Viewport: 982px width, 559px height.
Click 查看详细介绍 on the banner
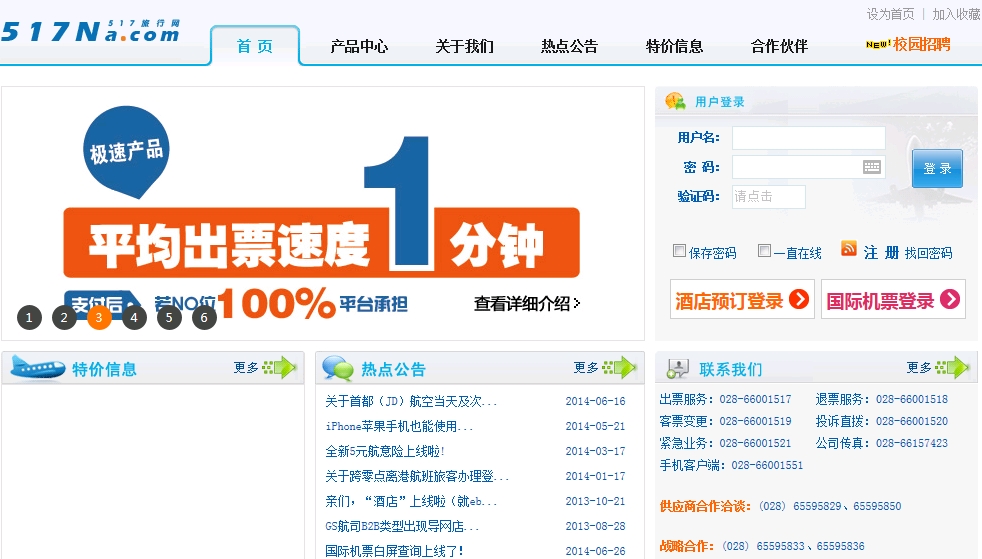point(527,304)
